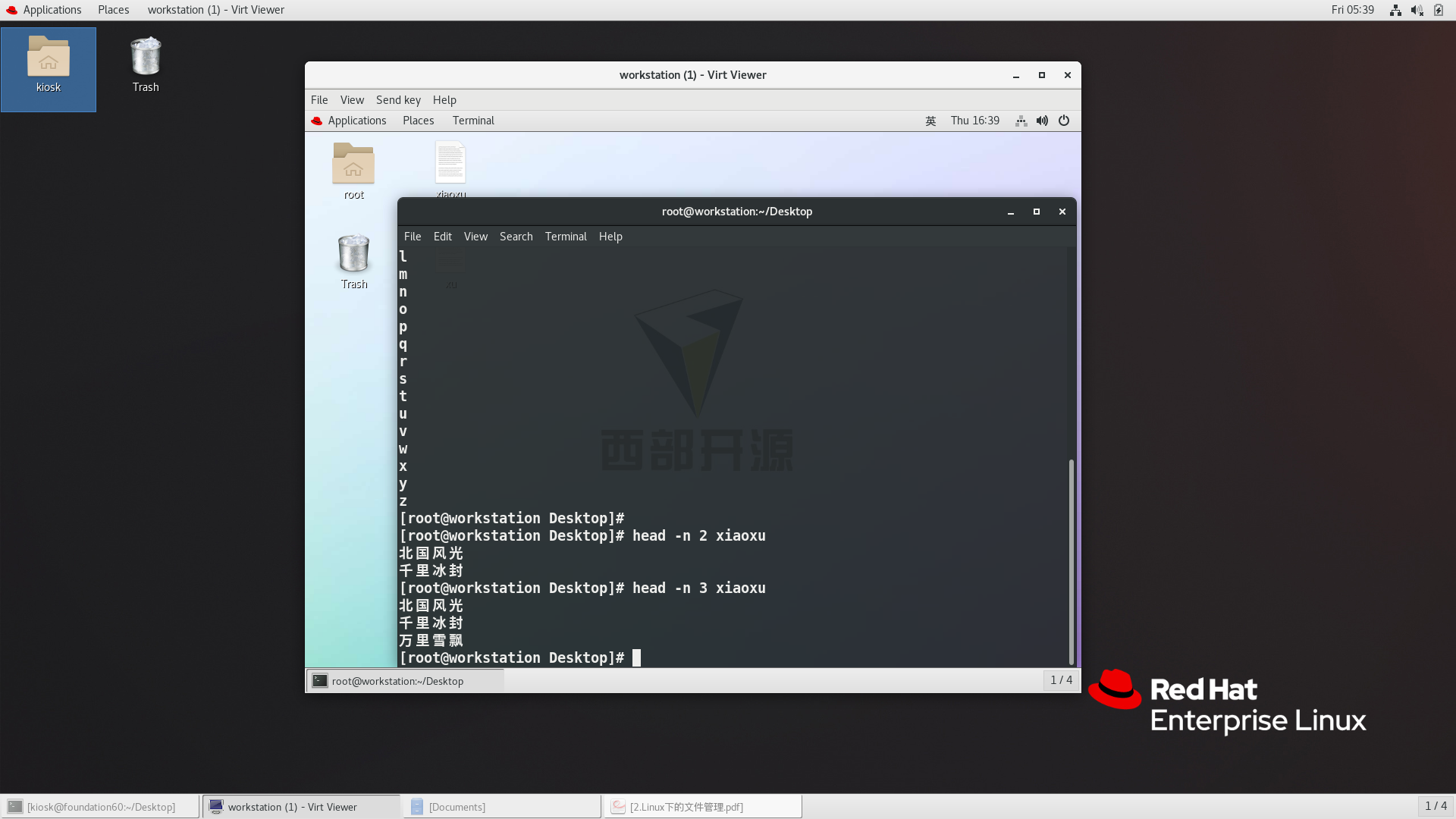This screenshot has height=819, width=1456.
Task: Toggle the input method indicator 英
Action: click(x=930, y=121)
